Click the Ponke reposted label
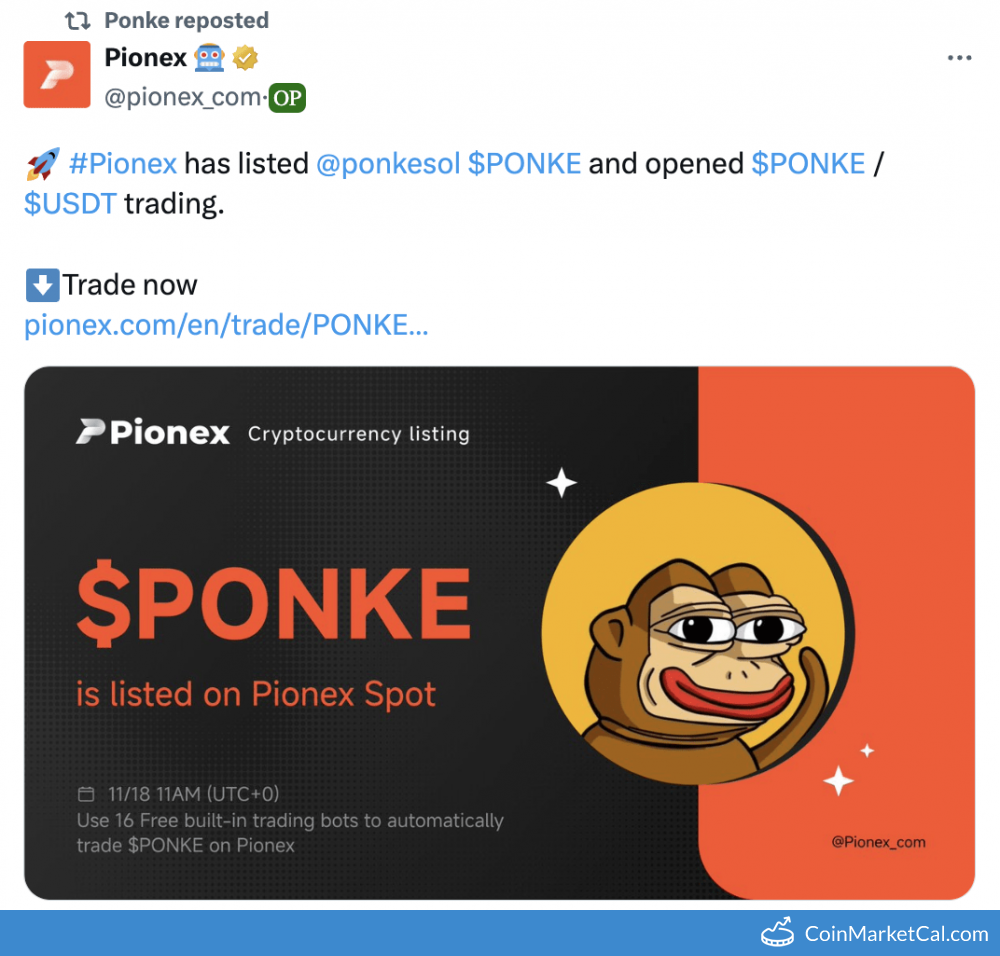This screenshot has width=1000, height=956. (186, 20)
